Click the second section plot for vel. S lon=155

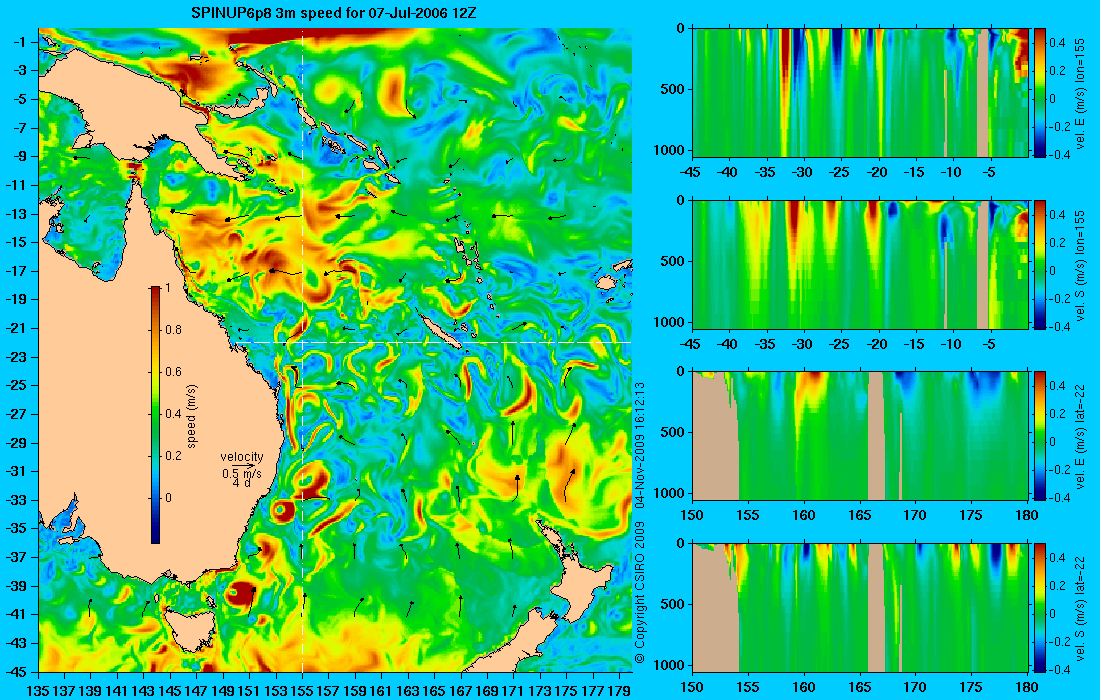(860, 264)
